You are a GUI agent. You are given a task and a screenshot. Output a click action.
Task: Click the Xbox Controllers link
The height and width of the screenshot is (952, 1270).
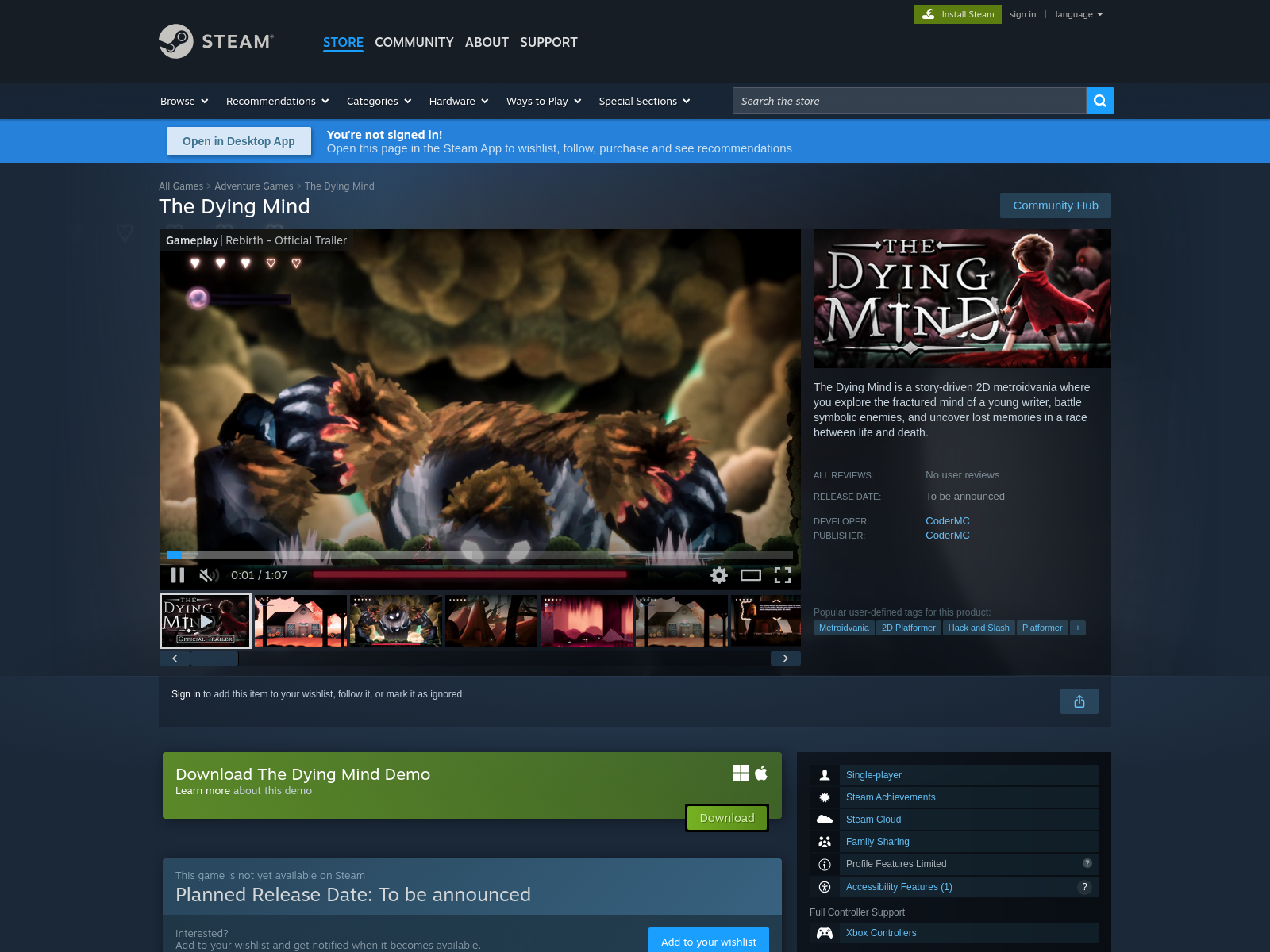881,933
